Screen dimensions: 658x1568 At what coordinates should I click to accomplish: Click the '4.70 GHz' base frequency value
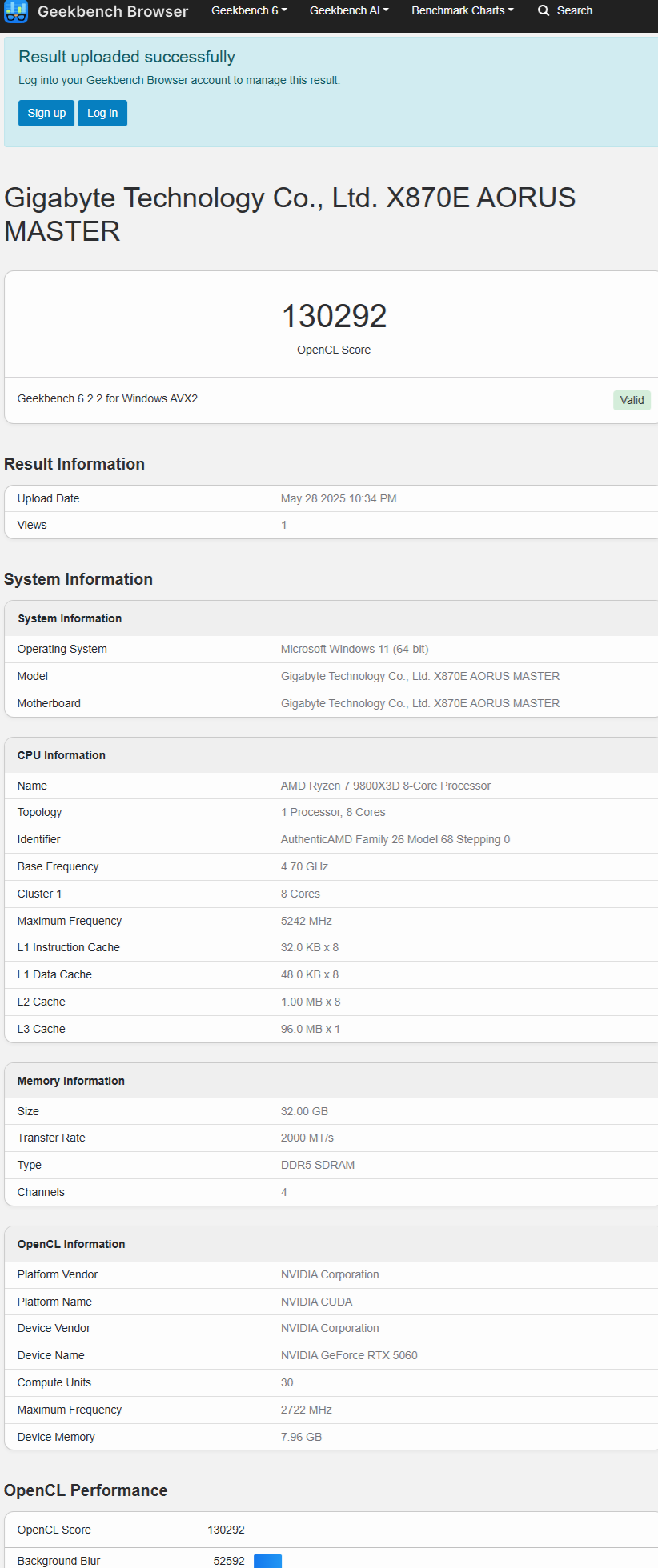click(x=304, y=866)
